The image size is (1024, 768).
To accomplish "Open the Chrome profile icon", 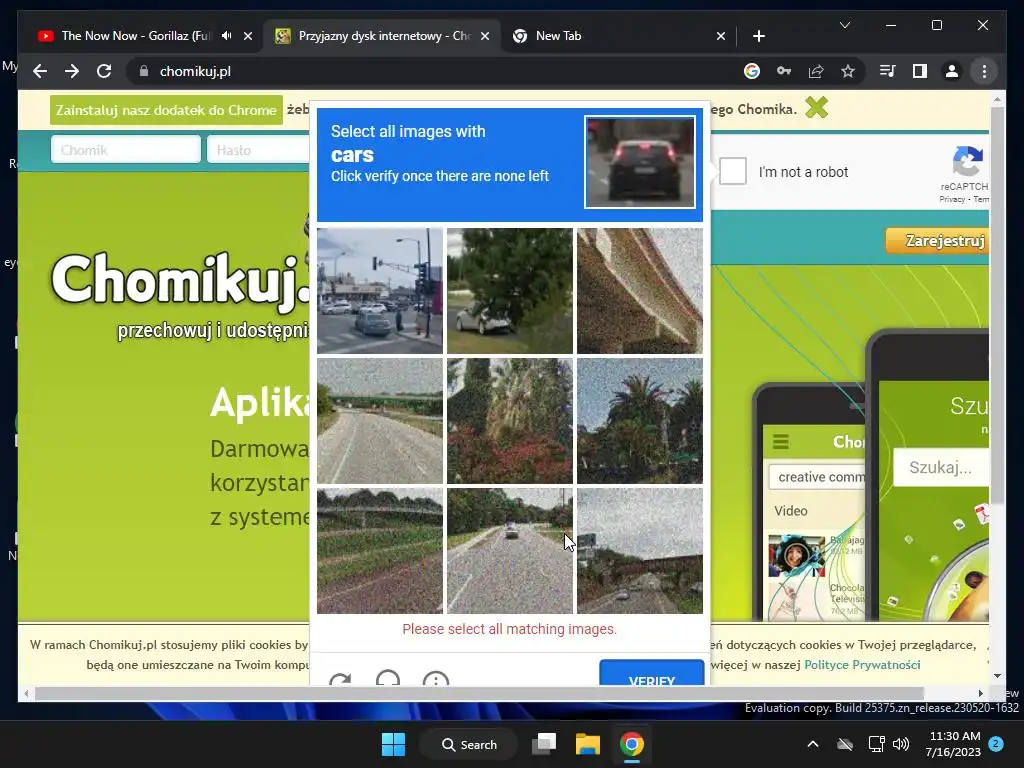I will (x=952, y=71).
